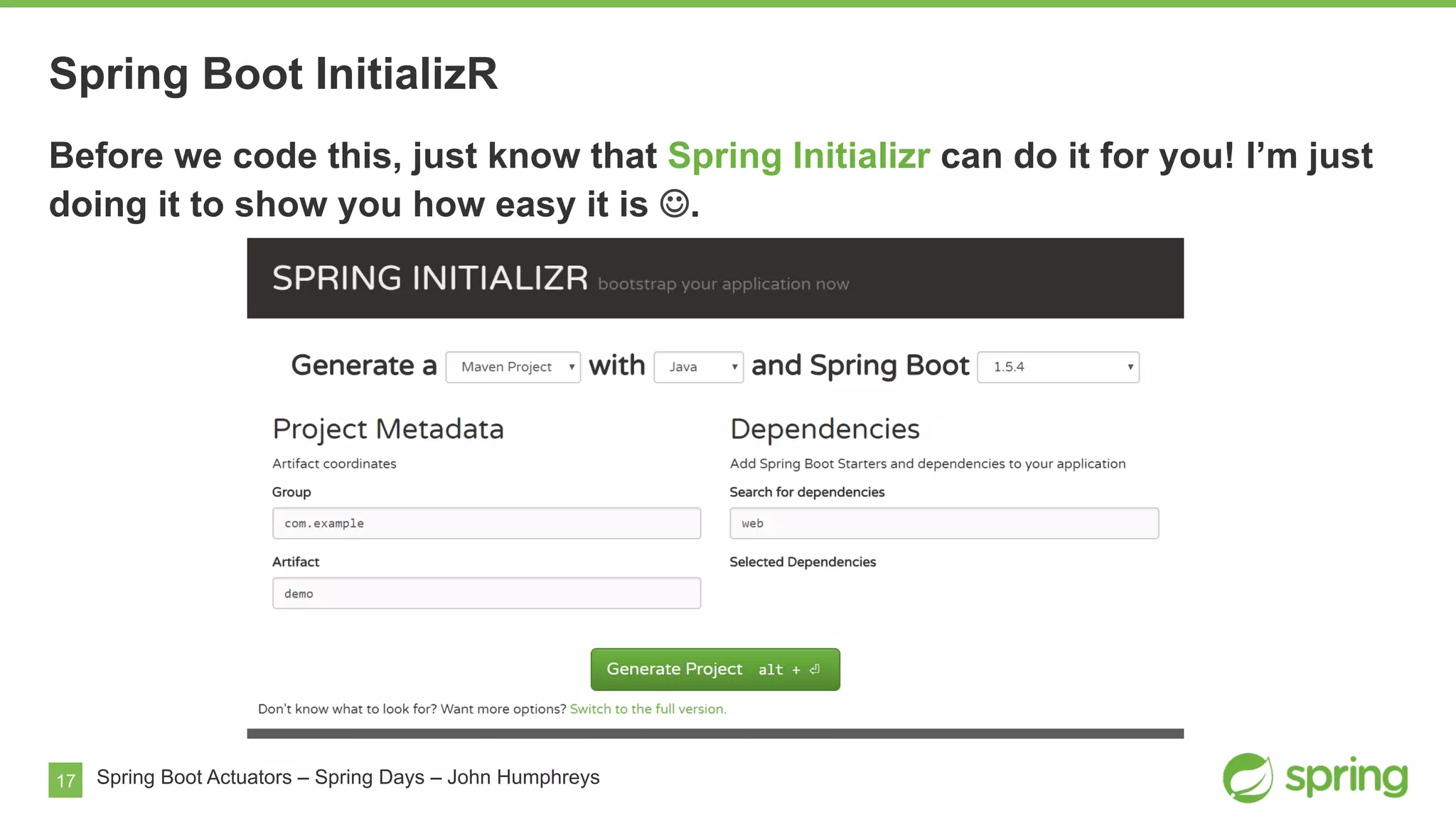
Task: Click the spring wordmark text
Action: click(x=1346, y=776)
